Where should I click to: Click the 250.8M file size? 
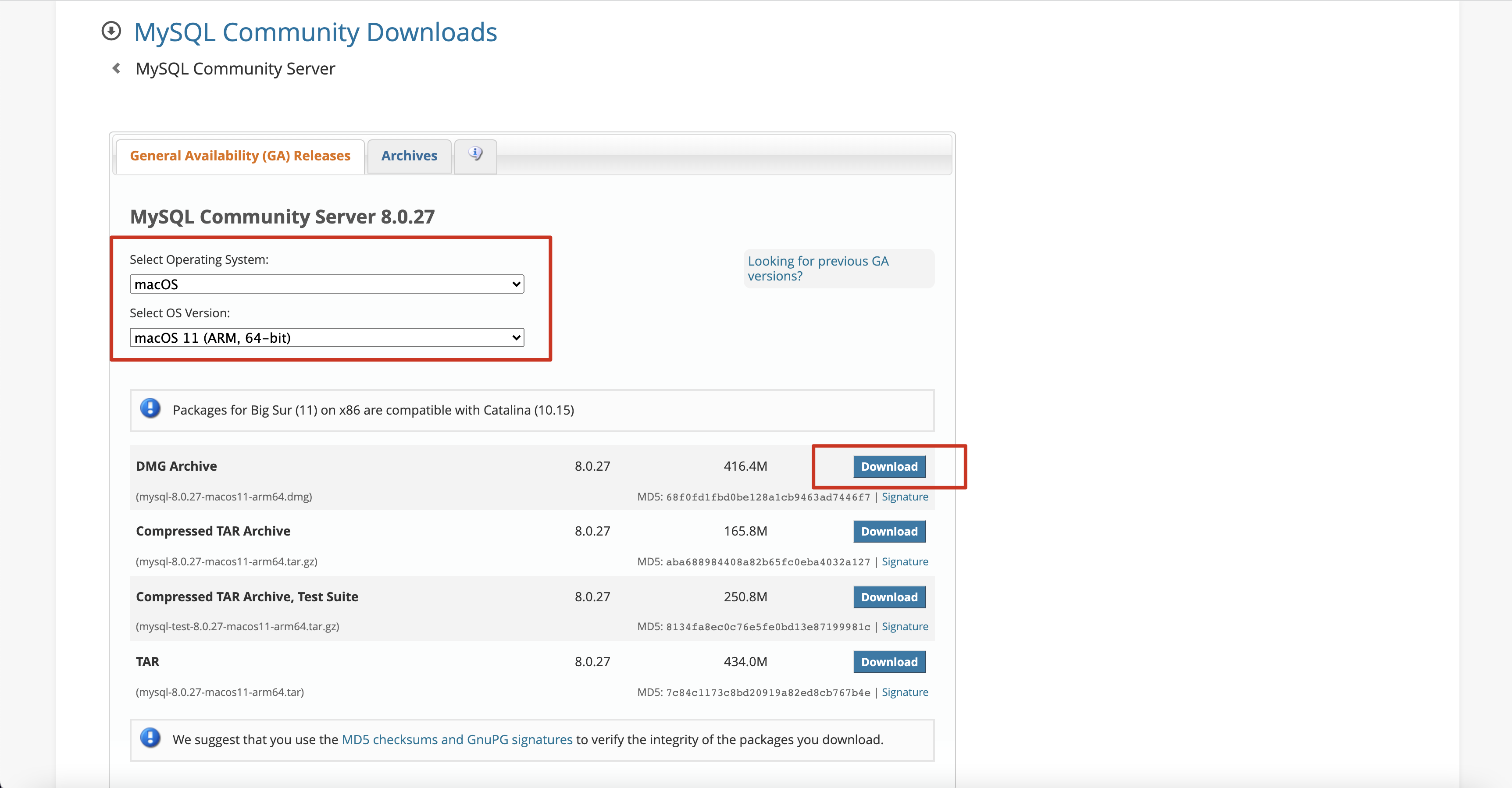(745, 597)
